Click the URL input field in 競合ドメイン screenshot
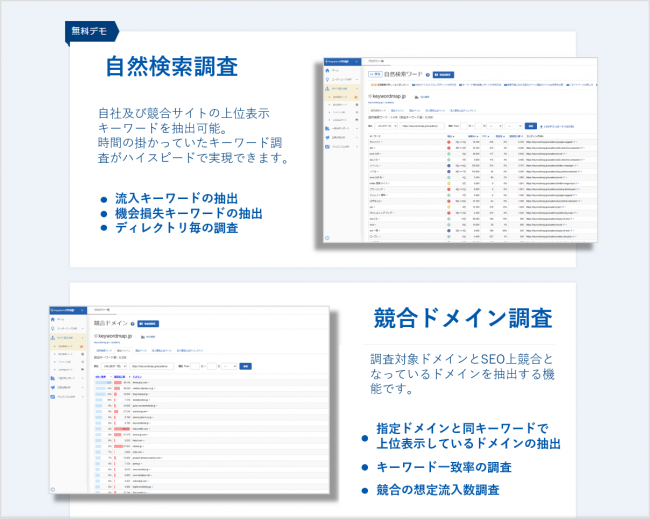The image size is (650, 519). 151,366
